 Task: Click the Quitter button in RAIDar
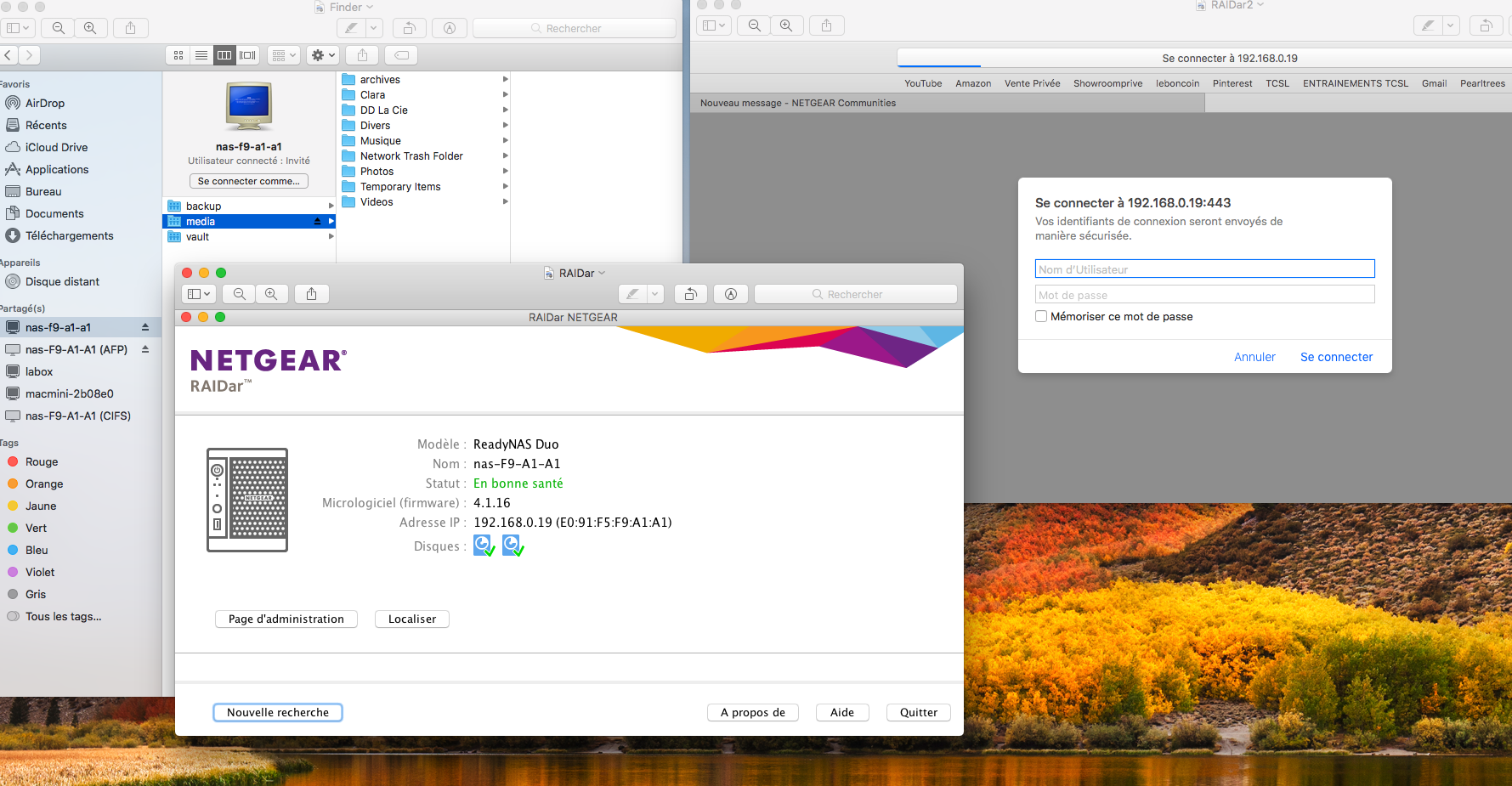click(919, 712)
